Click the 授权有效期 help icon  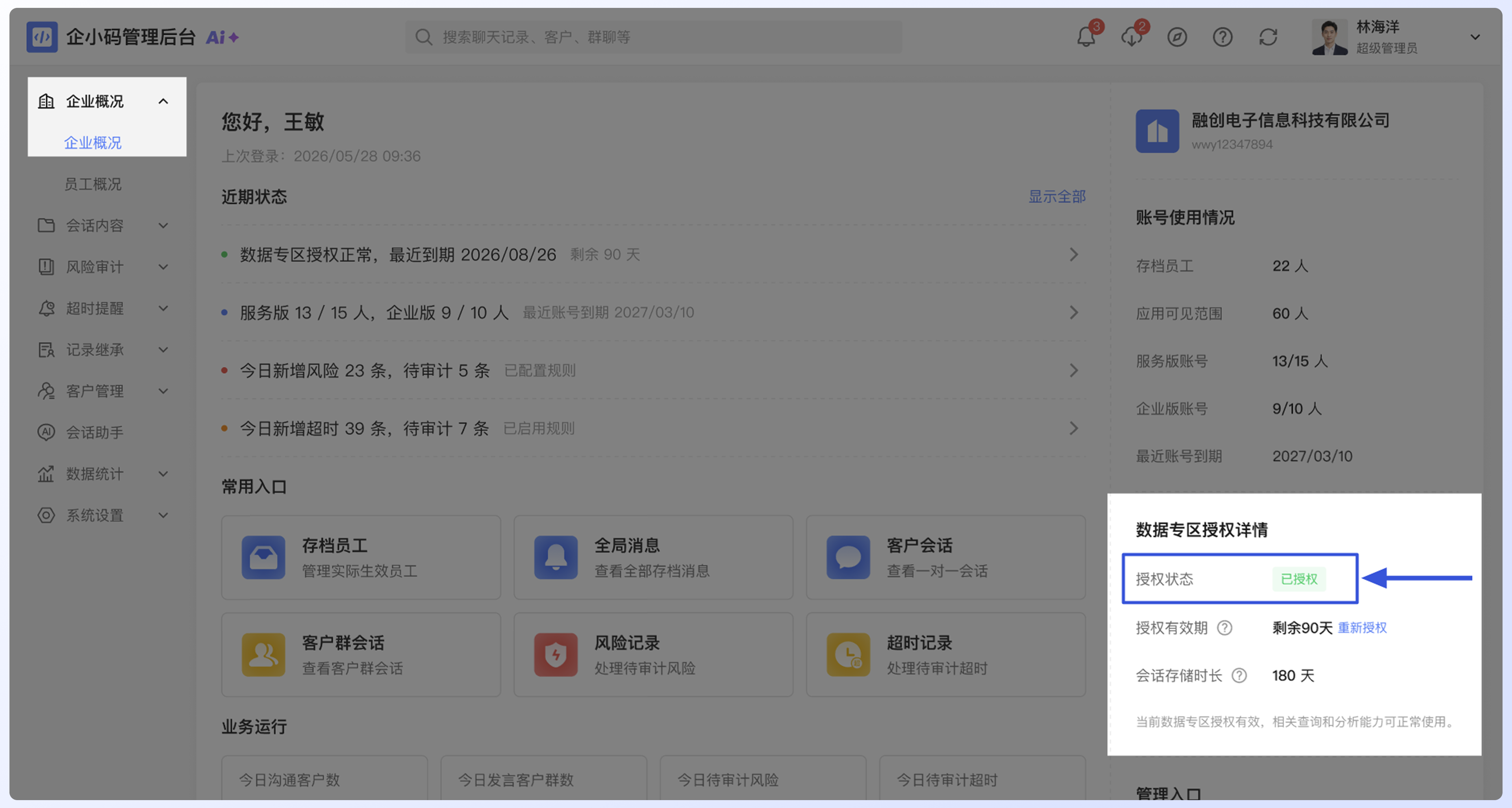(x=1225, y=628)
